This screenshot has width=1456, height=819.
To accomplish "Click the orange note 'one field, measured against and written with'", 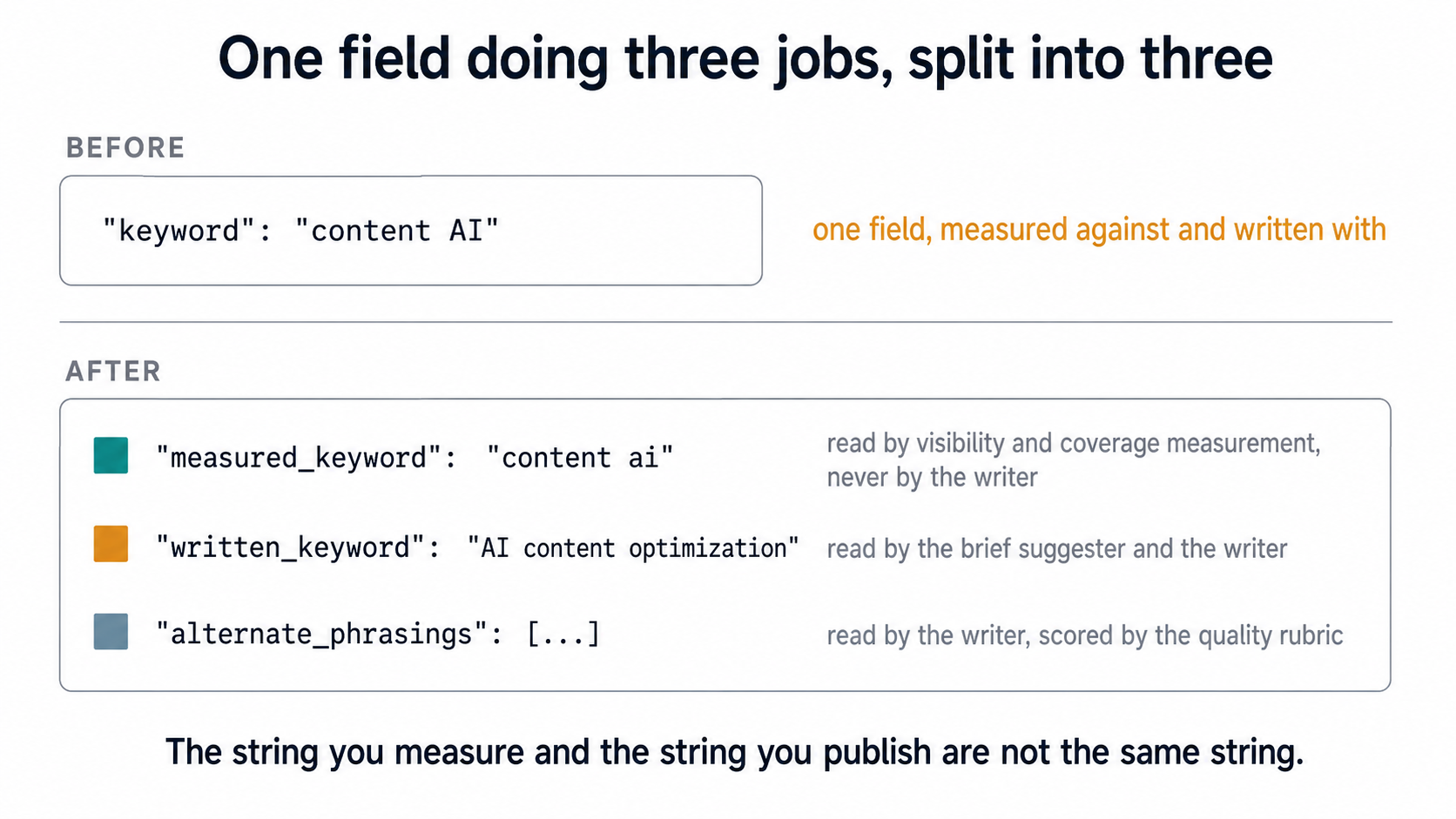I will (x=1099, y=230).
